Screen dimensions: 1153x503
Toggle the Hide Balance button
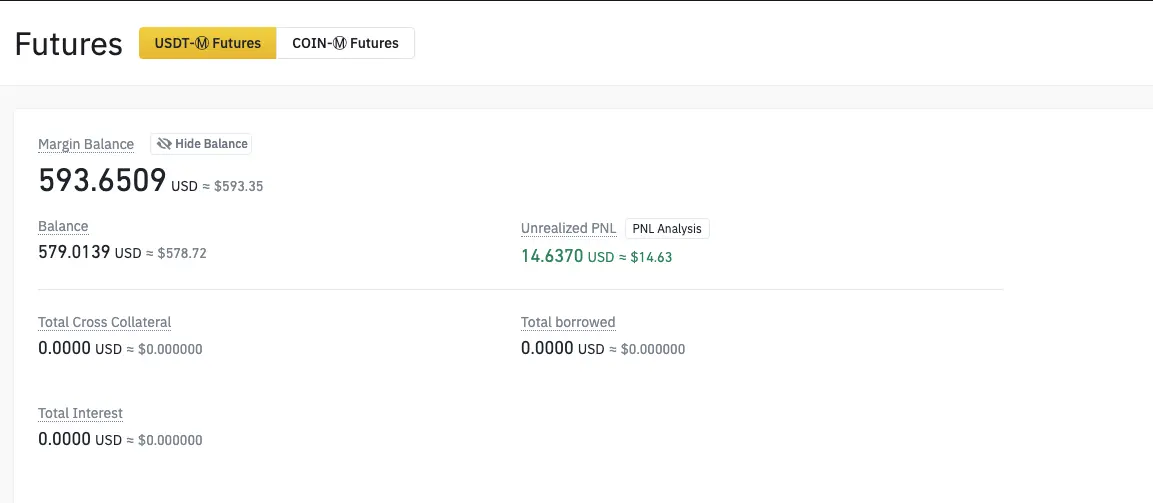(x=201, y=144)
